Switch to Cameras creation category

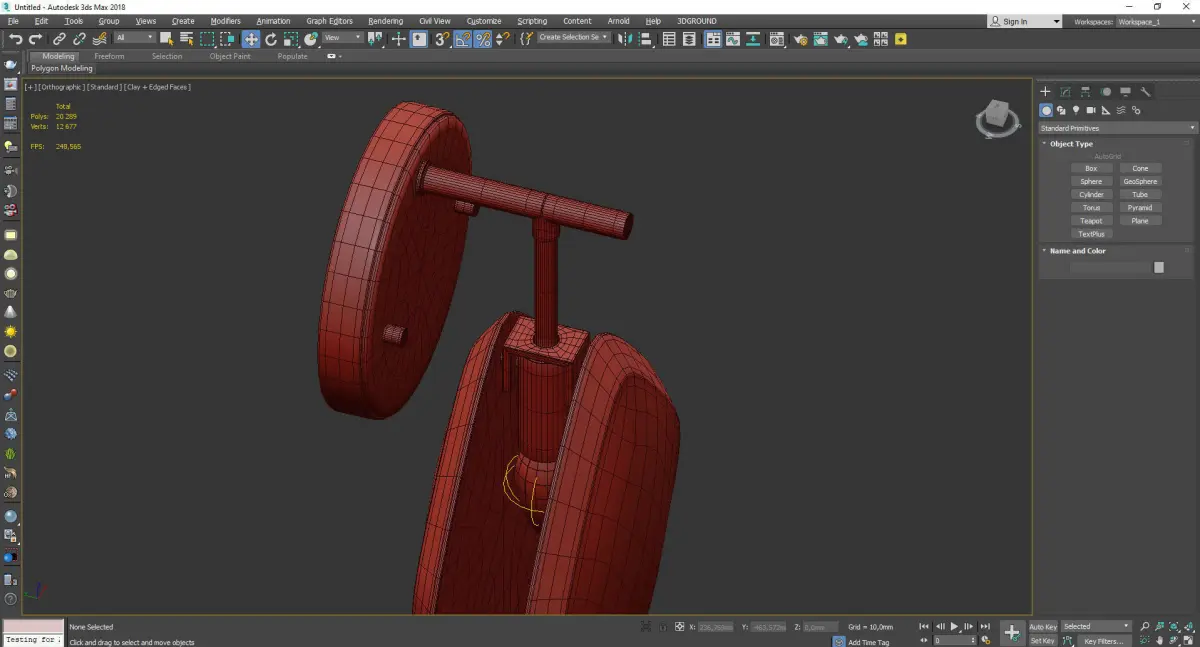pyautogui.click(x=1091, y=110)
